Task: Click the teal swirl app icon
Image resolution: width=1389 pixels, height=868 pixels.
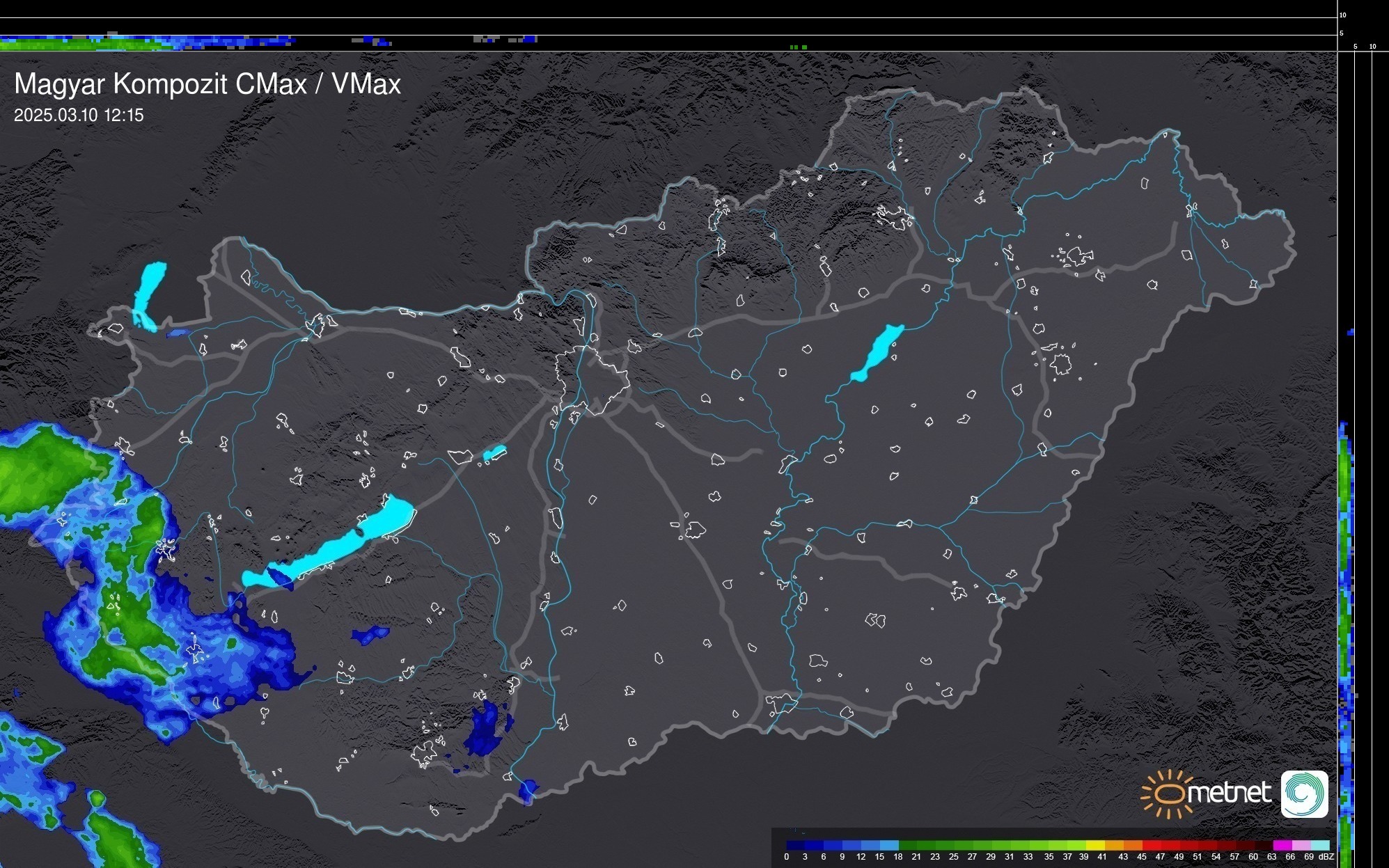Action: click(x=1304, y=794)
